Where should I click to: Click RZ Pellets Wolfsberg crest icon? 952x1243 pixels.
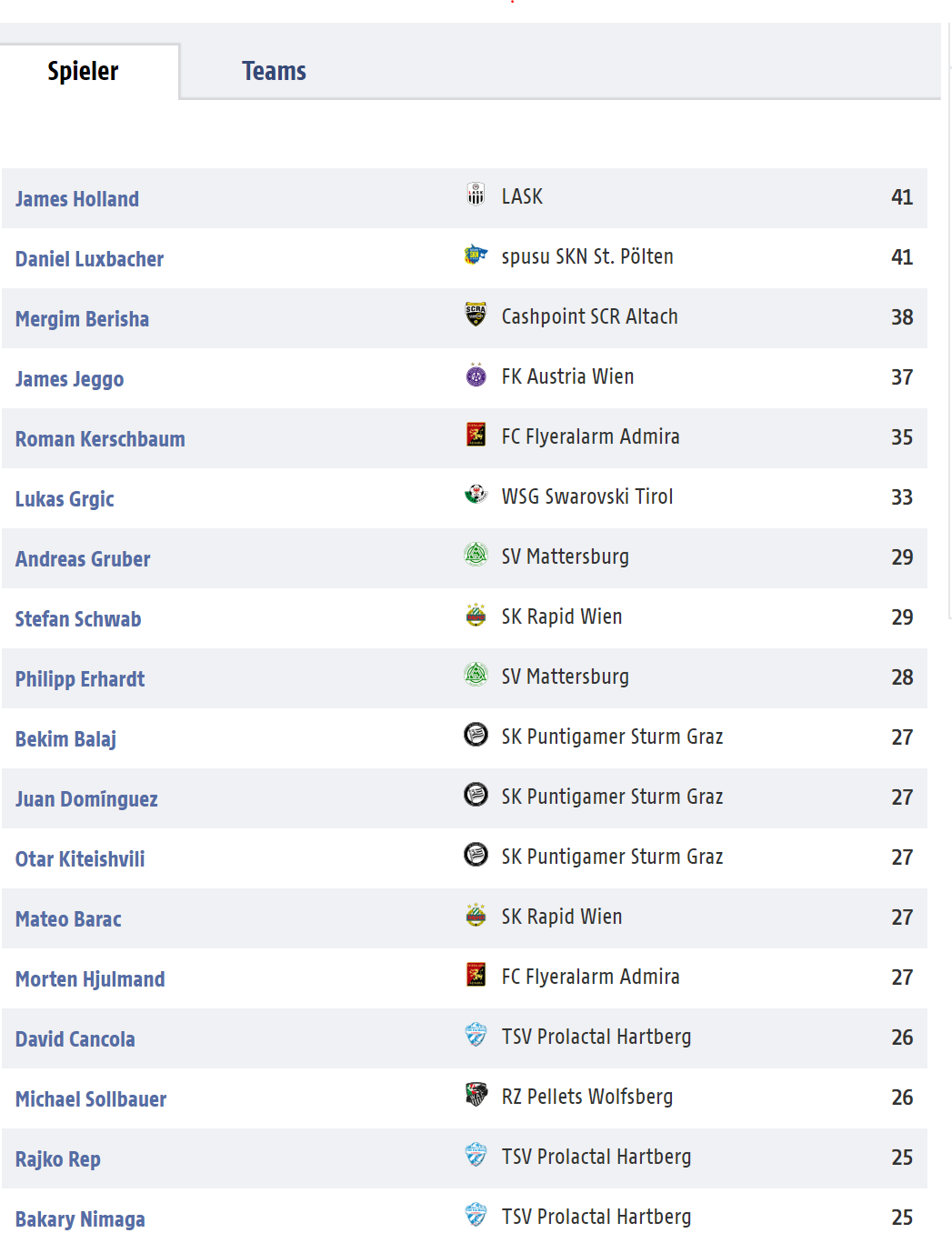click(x=476, y=1095)
